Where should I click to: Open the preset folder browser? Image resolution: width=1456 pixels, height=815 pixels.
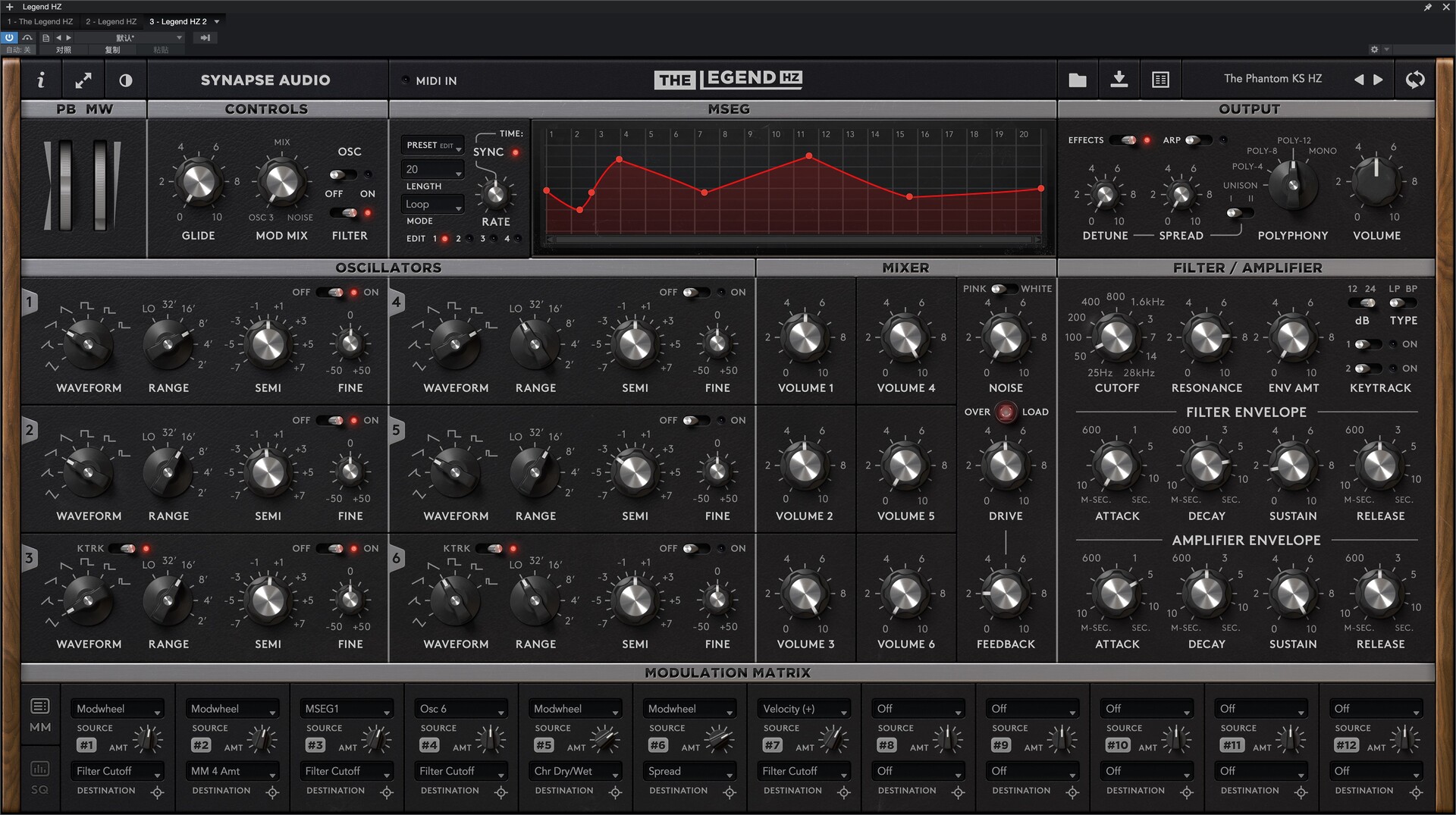tap(1078, 80)
